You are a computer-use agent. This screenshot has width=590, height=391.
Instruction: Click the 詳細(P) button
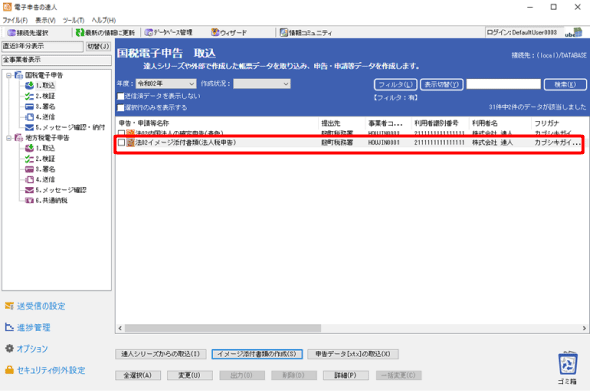(x=345, y=375)
